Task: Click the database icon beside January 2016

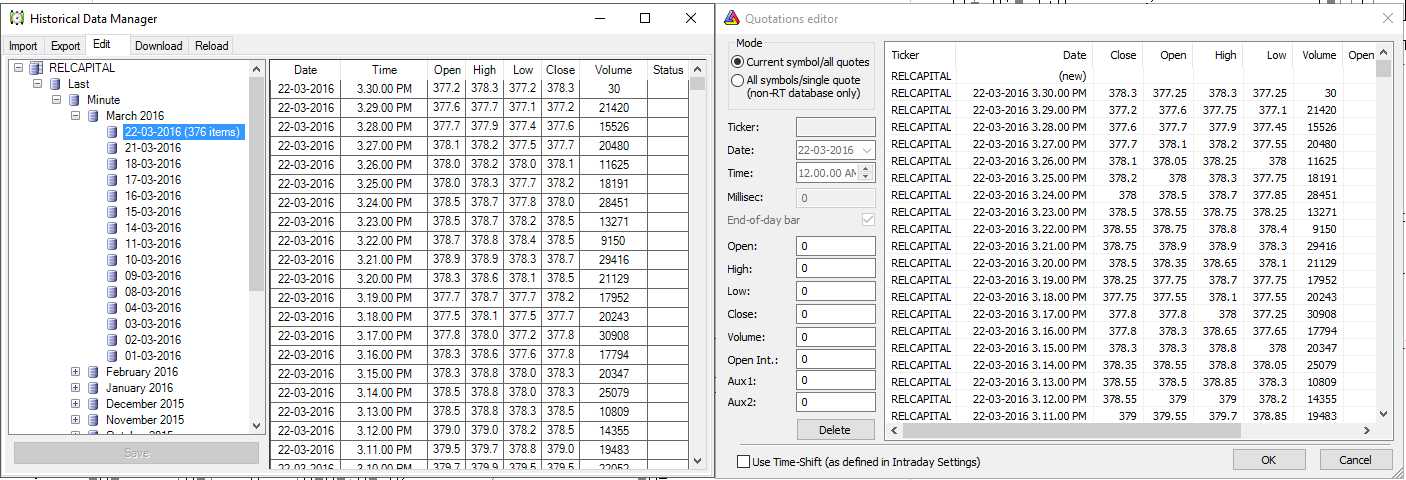Action: pos(94,388)
